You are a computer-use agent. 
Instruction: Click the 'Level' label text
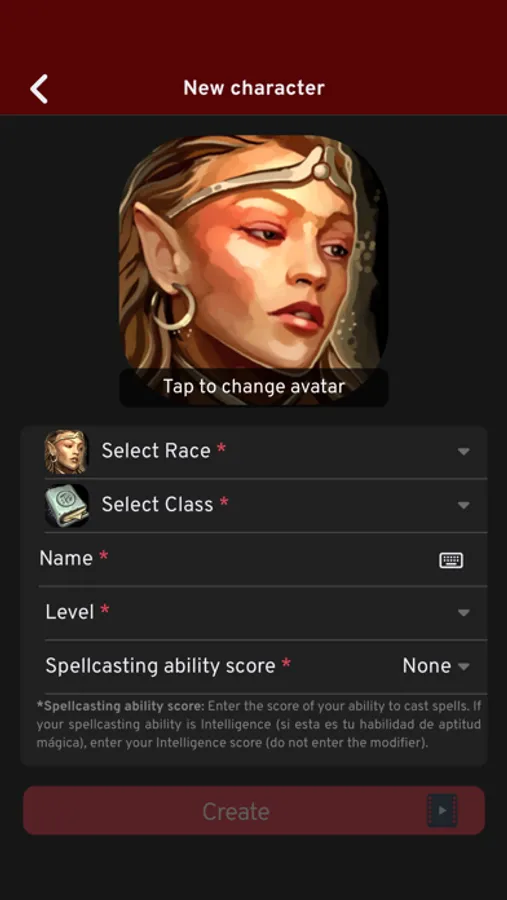(x=70, y=612)
